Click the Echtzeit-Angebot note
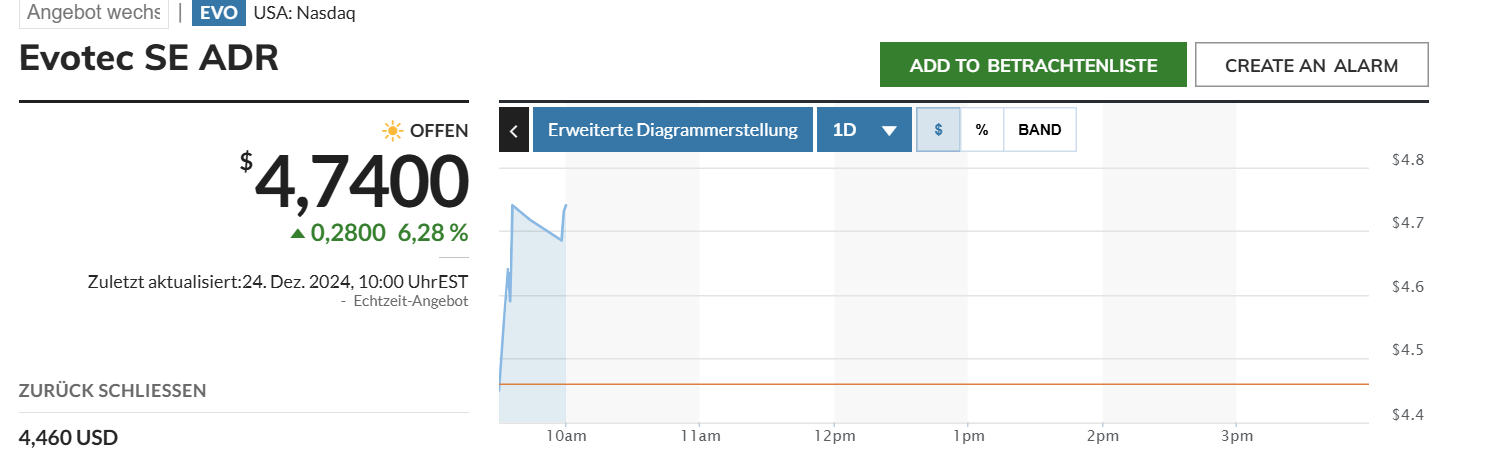Image resolution: width=1488 pixels, height=455 pixels. (x=410, y=301)
